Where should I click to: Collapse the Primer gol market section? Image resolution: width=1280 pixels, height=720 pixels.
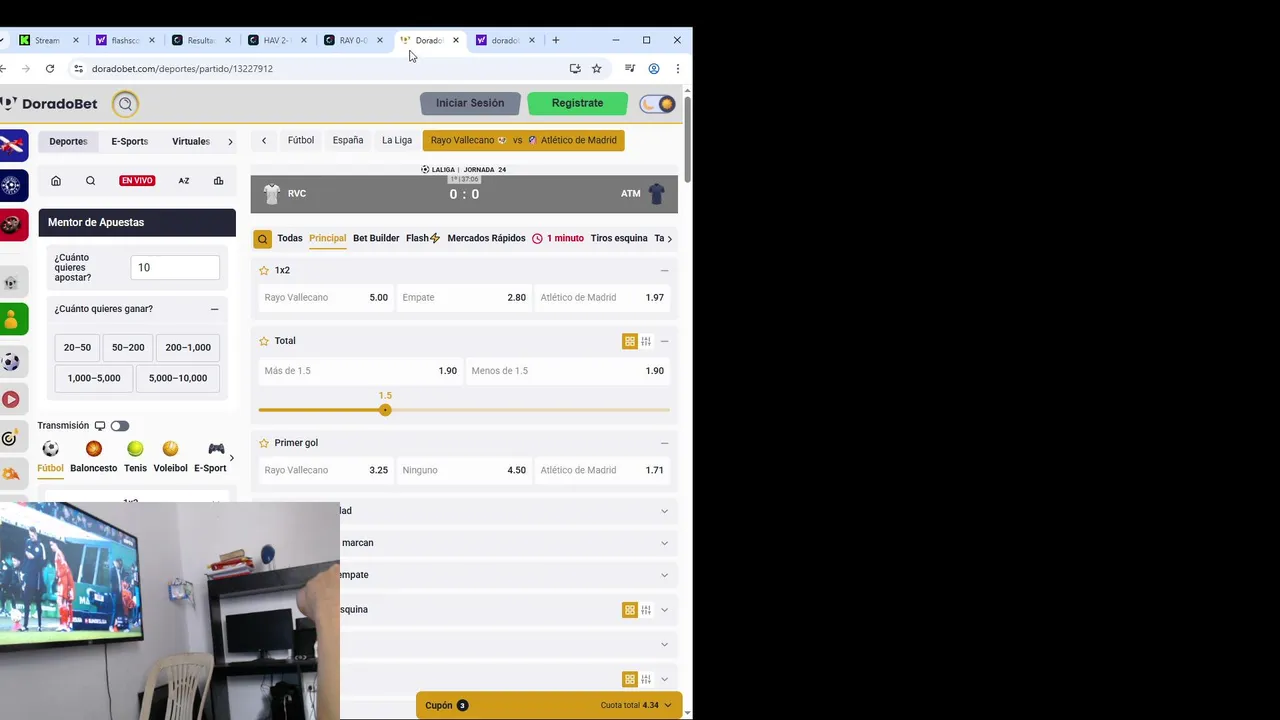pos(664,443)
